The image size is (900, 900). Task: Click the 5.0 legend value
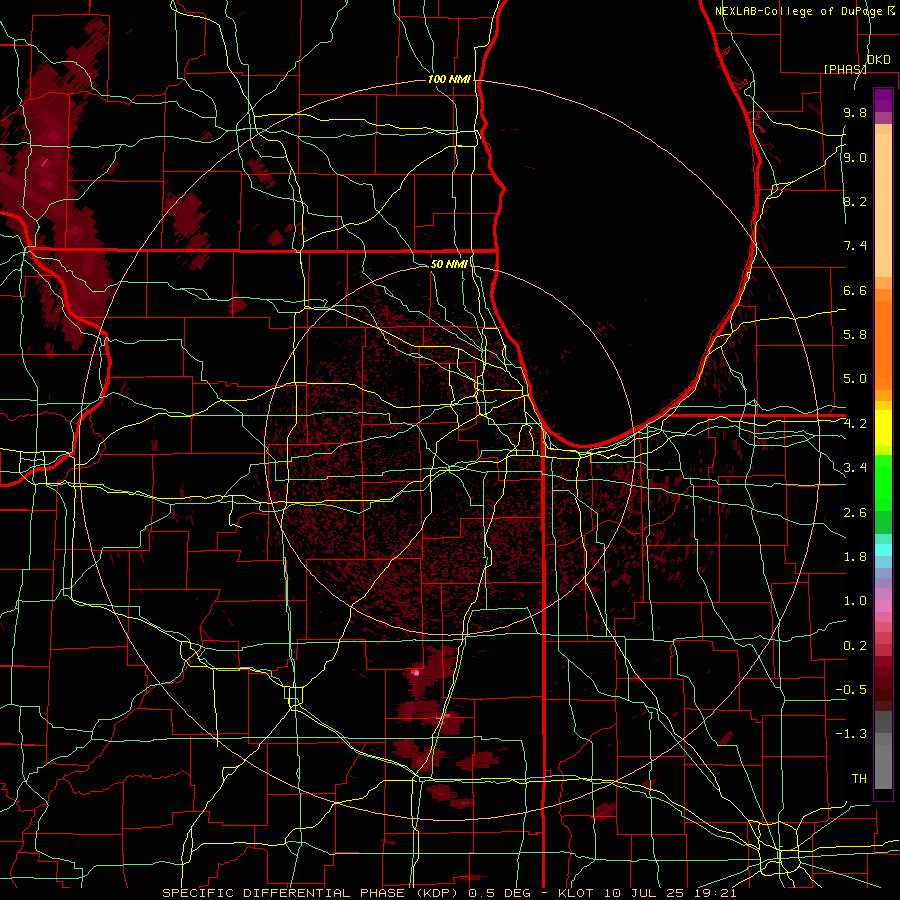pyautogui.click(x=855, y=379)
